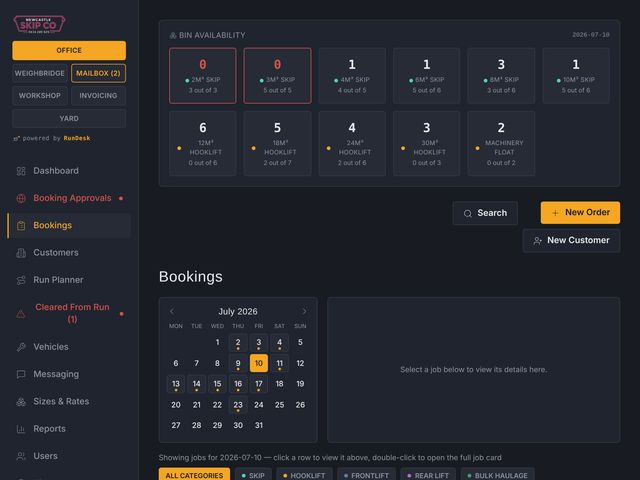The height and width of the screenshot is (480, 640).
Task: Select the 18M³ Hooklift availability card
Action: click(x=278, y=144)
